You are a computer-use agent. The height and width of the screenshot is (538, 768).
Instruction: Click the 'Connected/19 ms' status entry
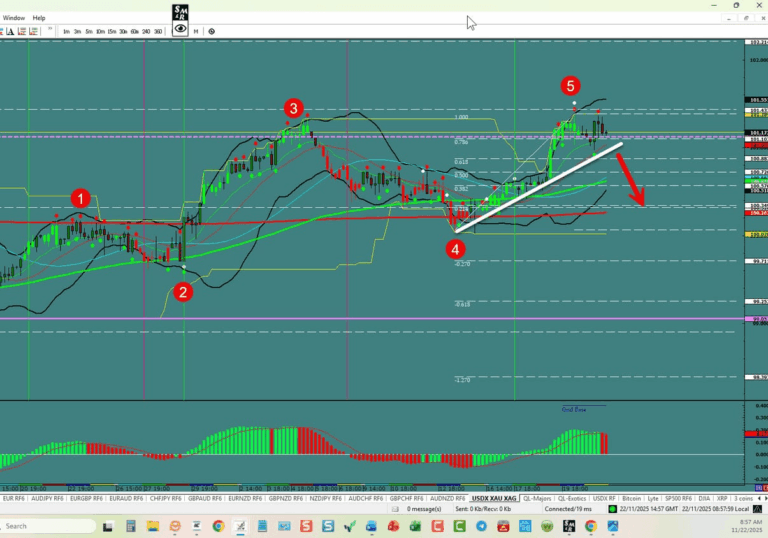[x=568, y=509]
